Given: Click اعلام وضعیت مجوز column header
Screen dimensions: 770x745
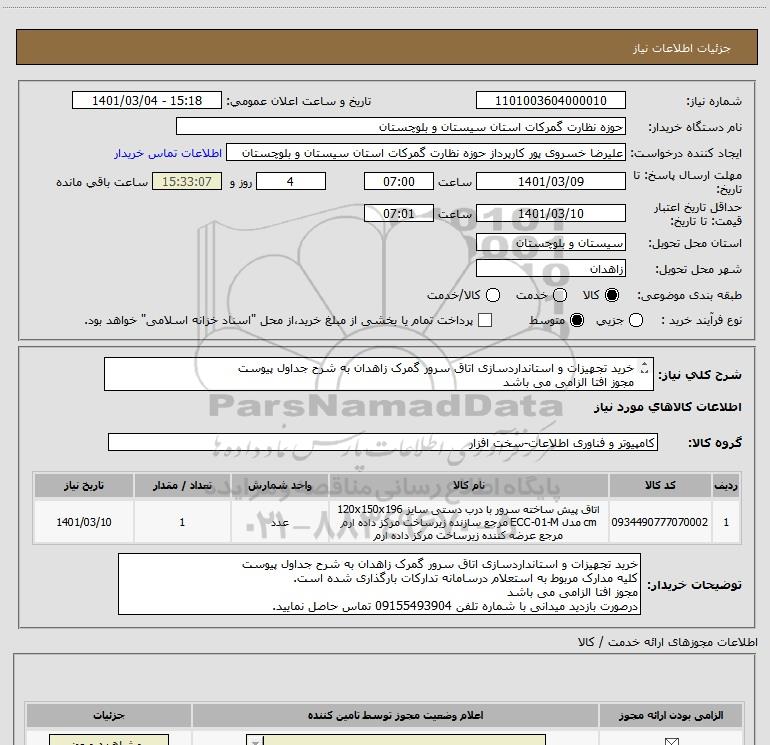Looking at the screenshot, I should click(x=395, y=715).
